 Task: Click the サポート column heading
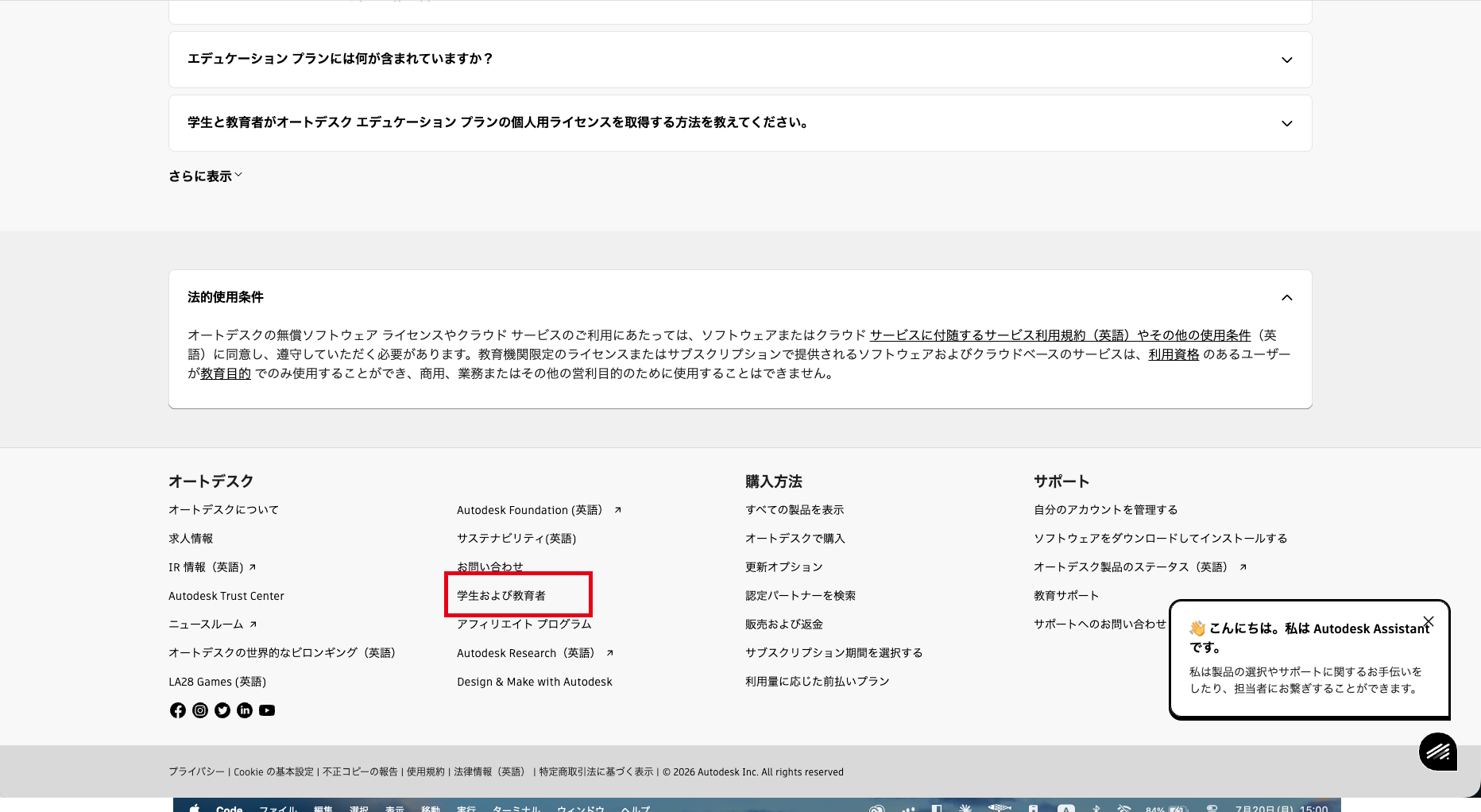click(x=1061, y=481)
